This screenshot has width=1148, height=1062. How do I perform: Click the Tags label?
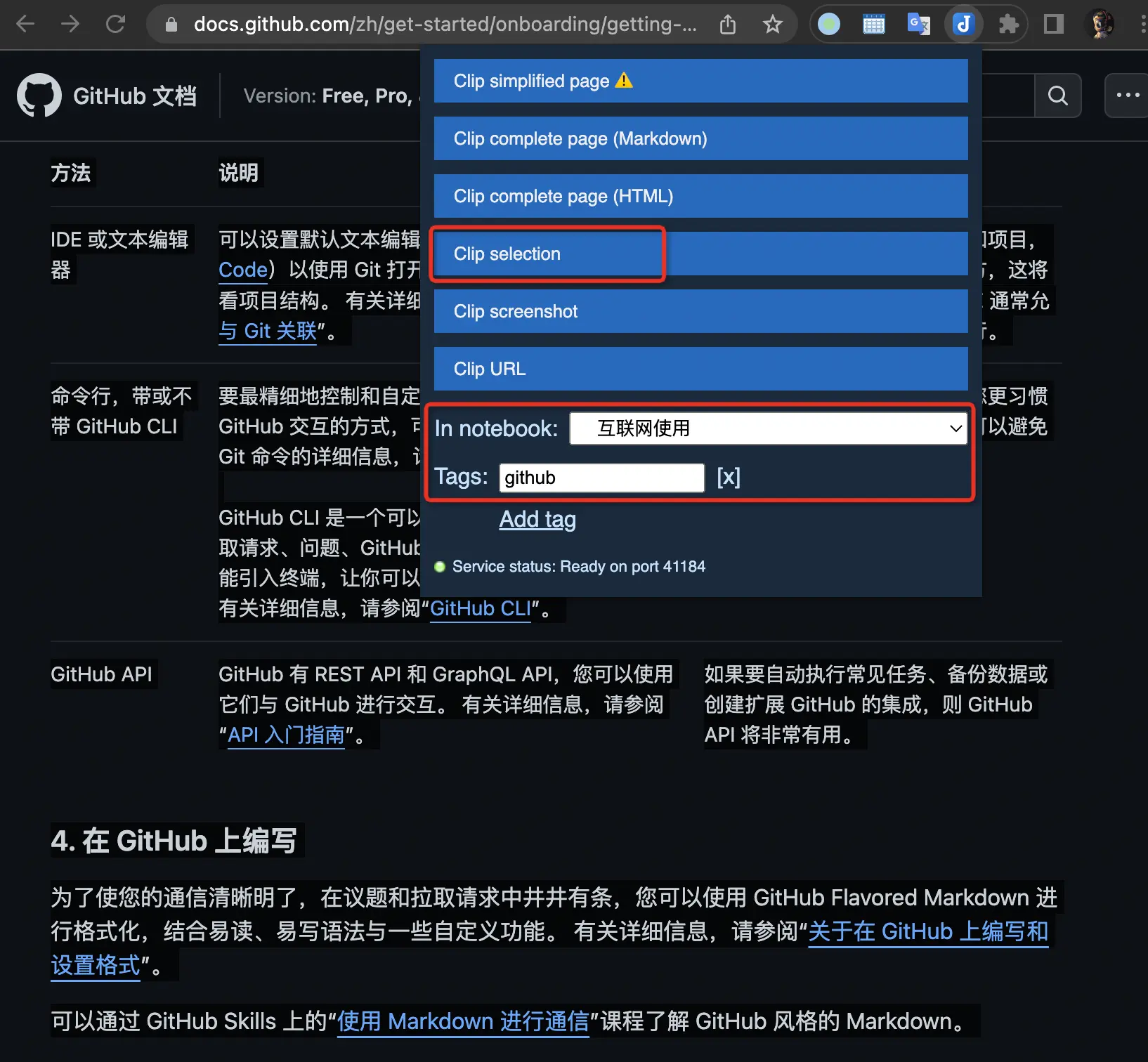[461, 477]
